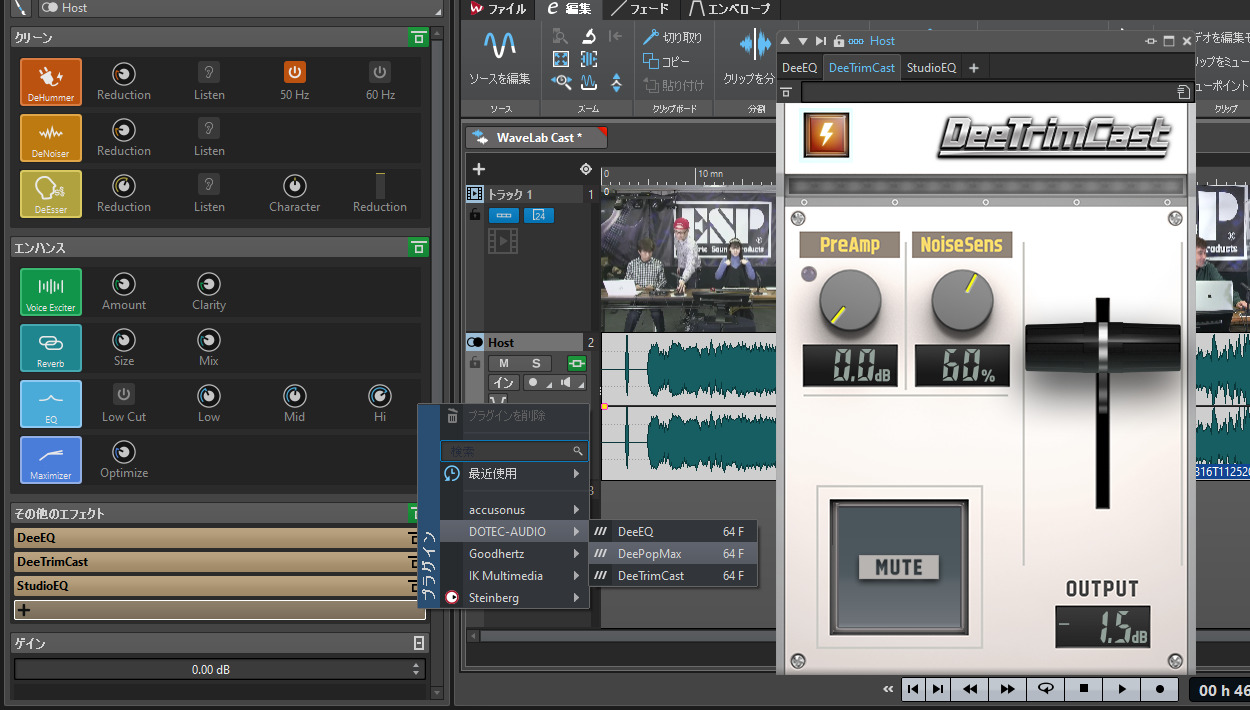Click the NoiseSens knob in DeeTrimCast
This screenshot has height=710, width=1250.
coord(962,301)
